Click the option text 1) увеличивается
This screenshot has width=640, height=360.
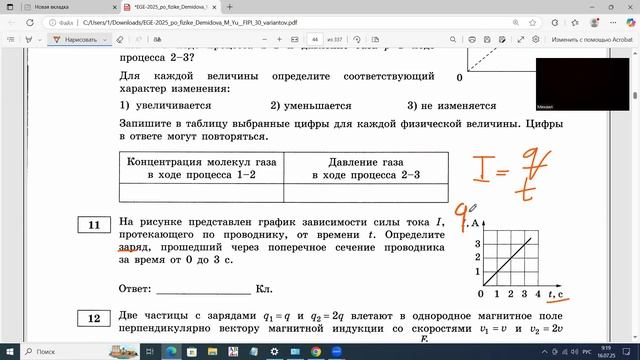click(166, 106)
